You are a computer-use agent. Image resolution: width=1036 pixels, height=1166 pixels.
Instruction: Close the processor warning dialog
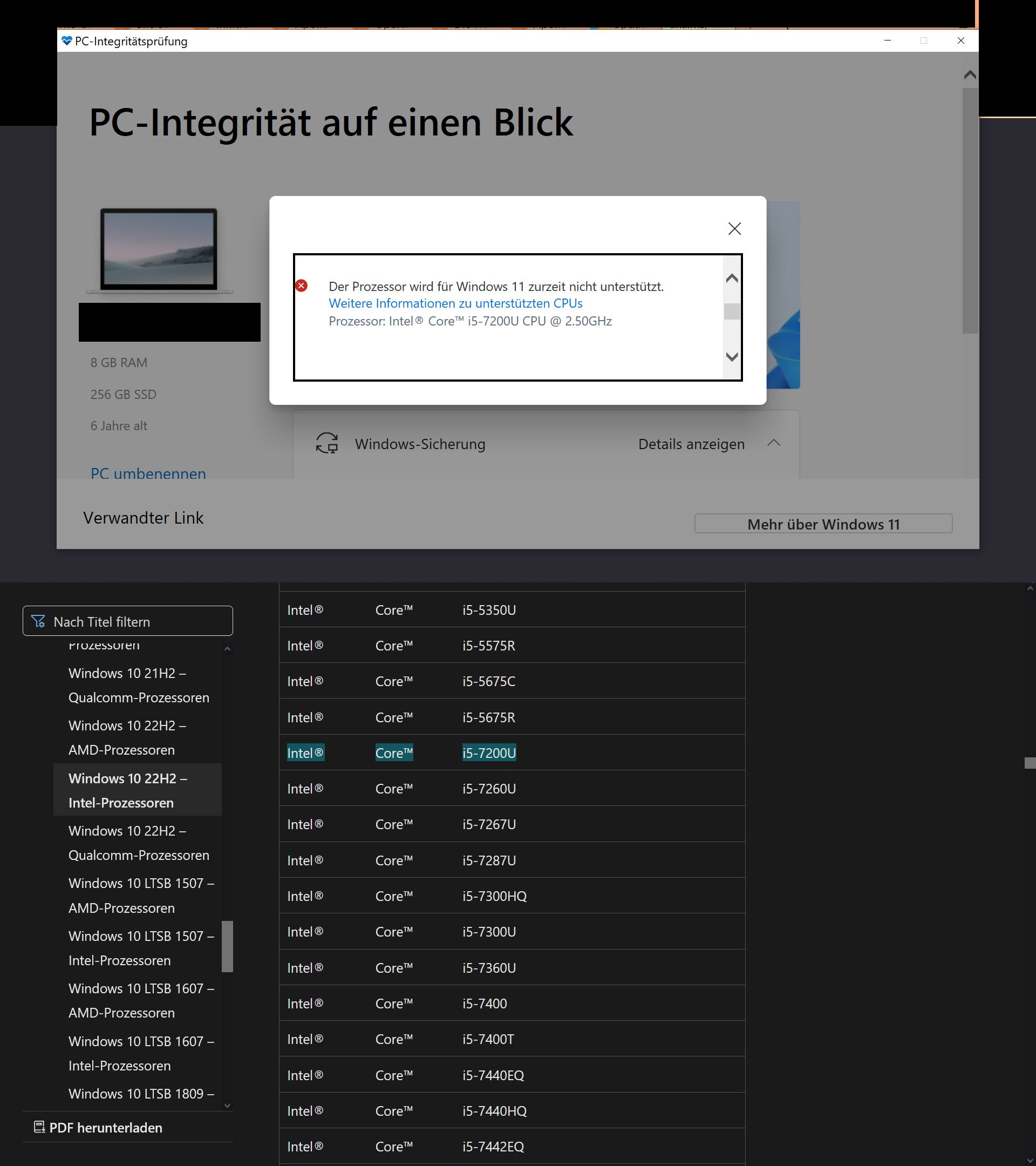734,229
